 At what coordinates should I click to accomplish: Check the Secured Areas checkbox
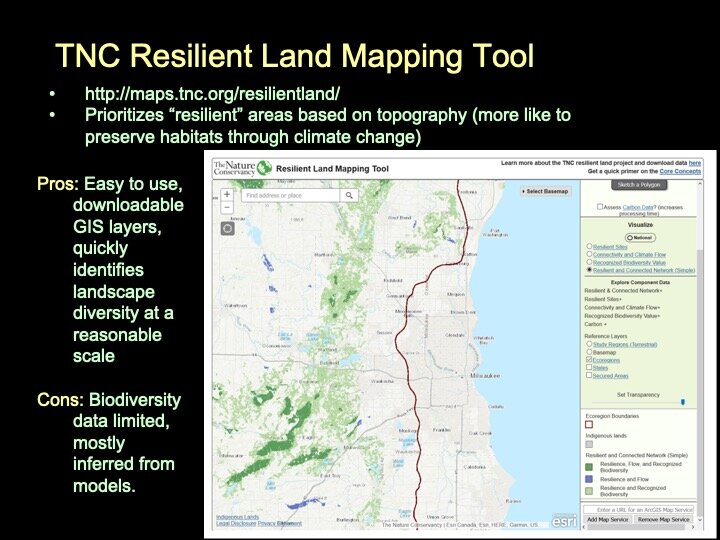point(589,375)
